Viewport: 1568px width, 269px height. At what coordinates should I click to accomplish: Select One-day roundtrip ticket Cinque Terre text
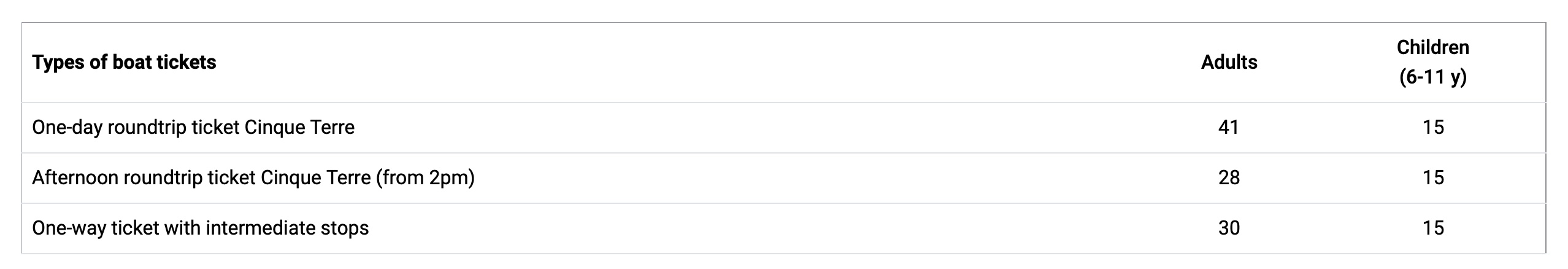click(x=193, y=127)
